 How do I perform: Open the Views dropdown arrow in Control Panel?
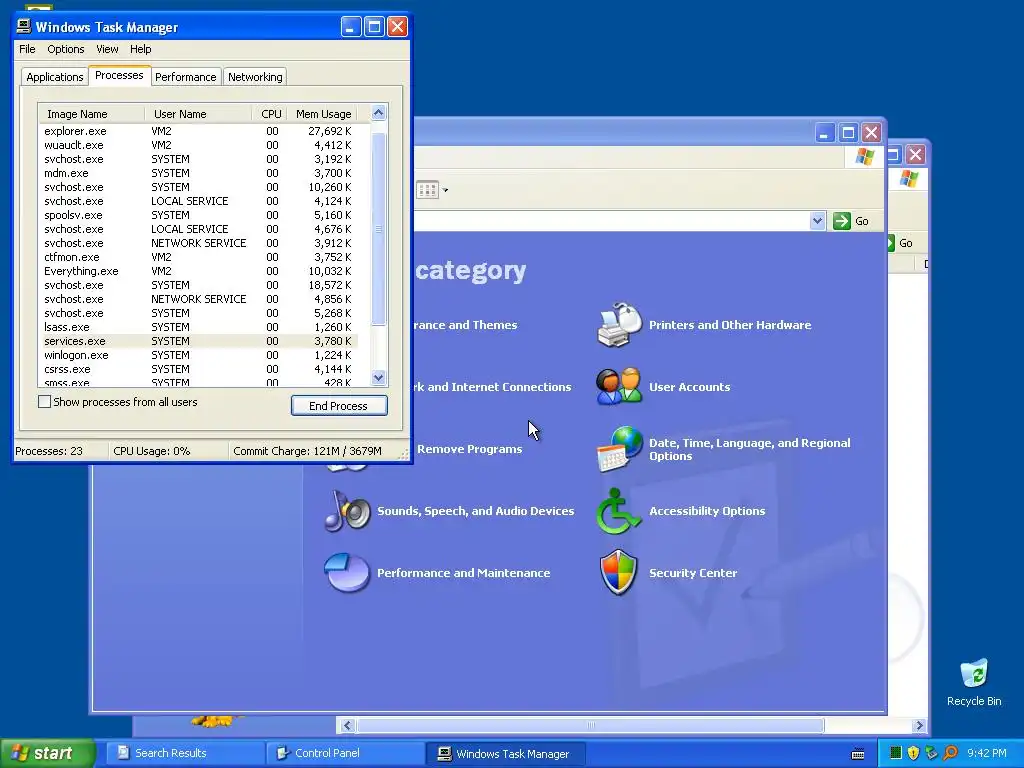445,191
